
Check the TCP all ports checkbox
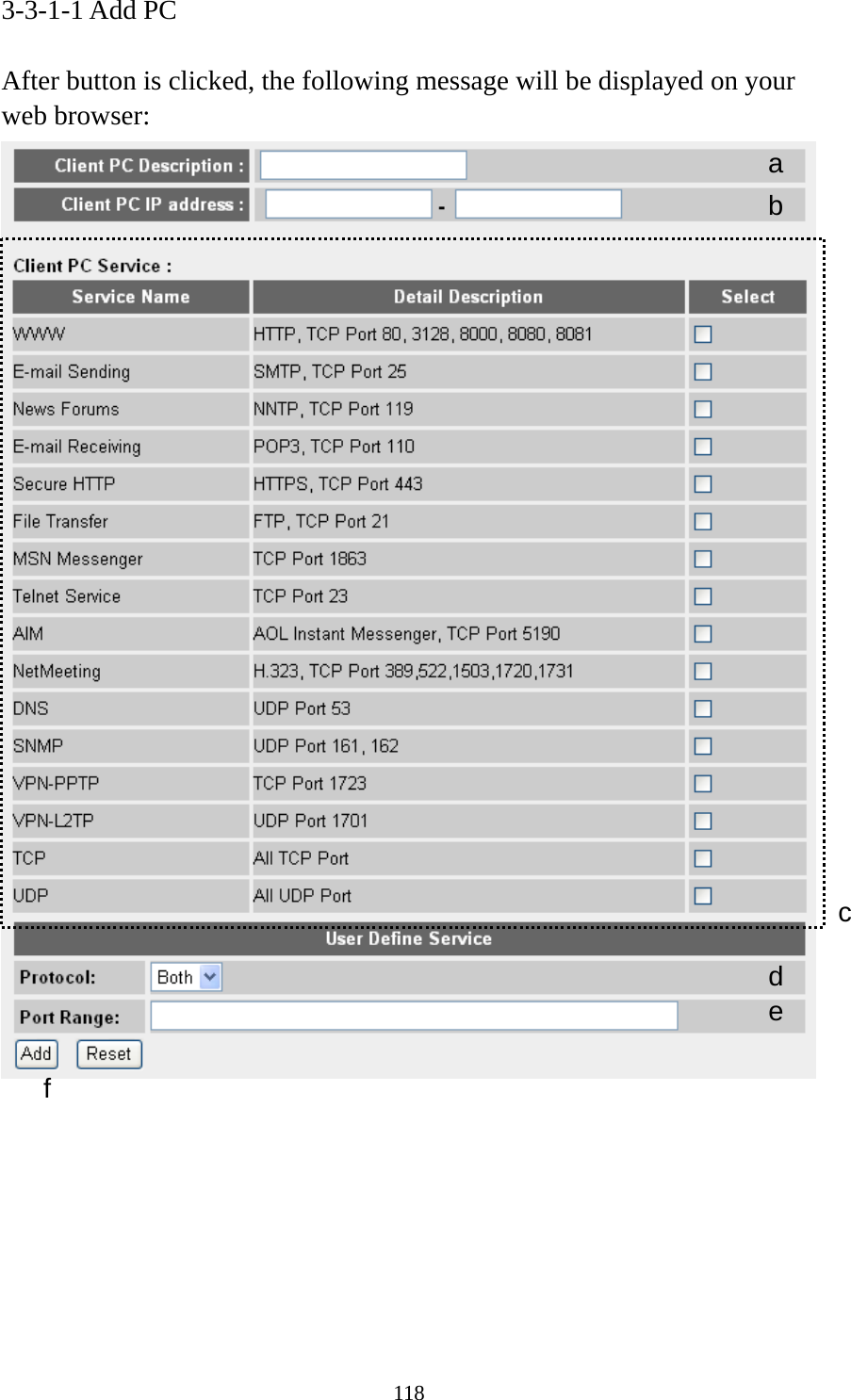(703, 858)
